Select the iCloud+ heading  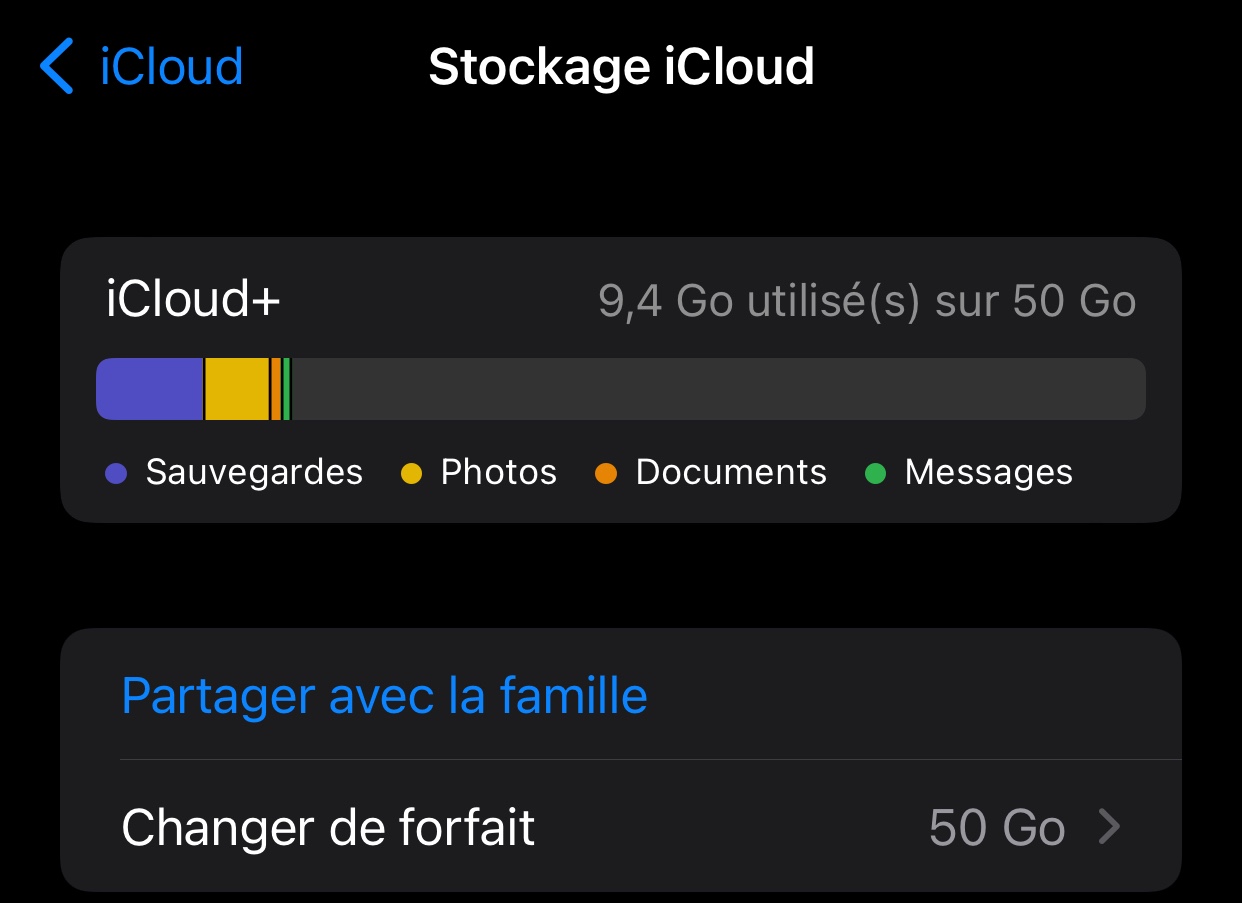[191, 301]
